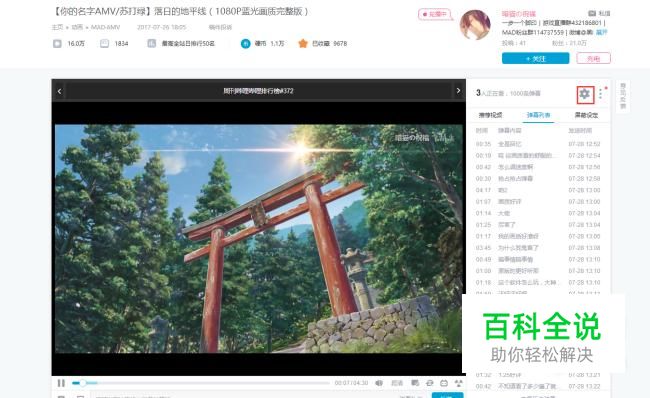Select danmaku row at 00:20
The height and width of the screenshot is (398, 650).
(x=538, y=178)
